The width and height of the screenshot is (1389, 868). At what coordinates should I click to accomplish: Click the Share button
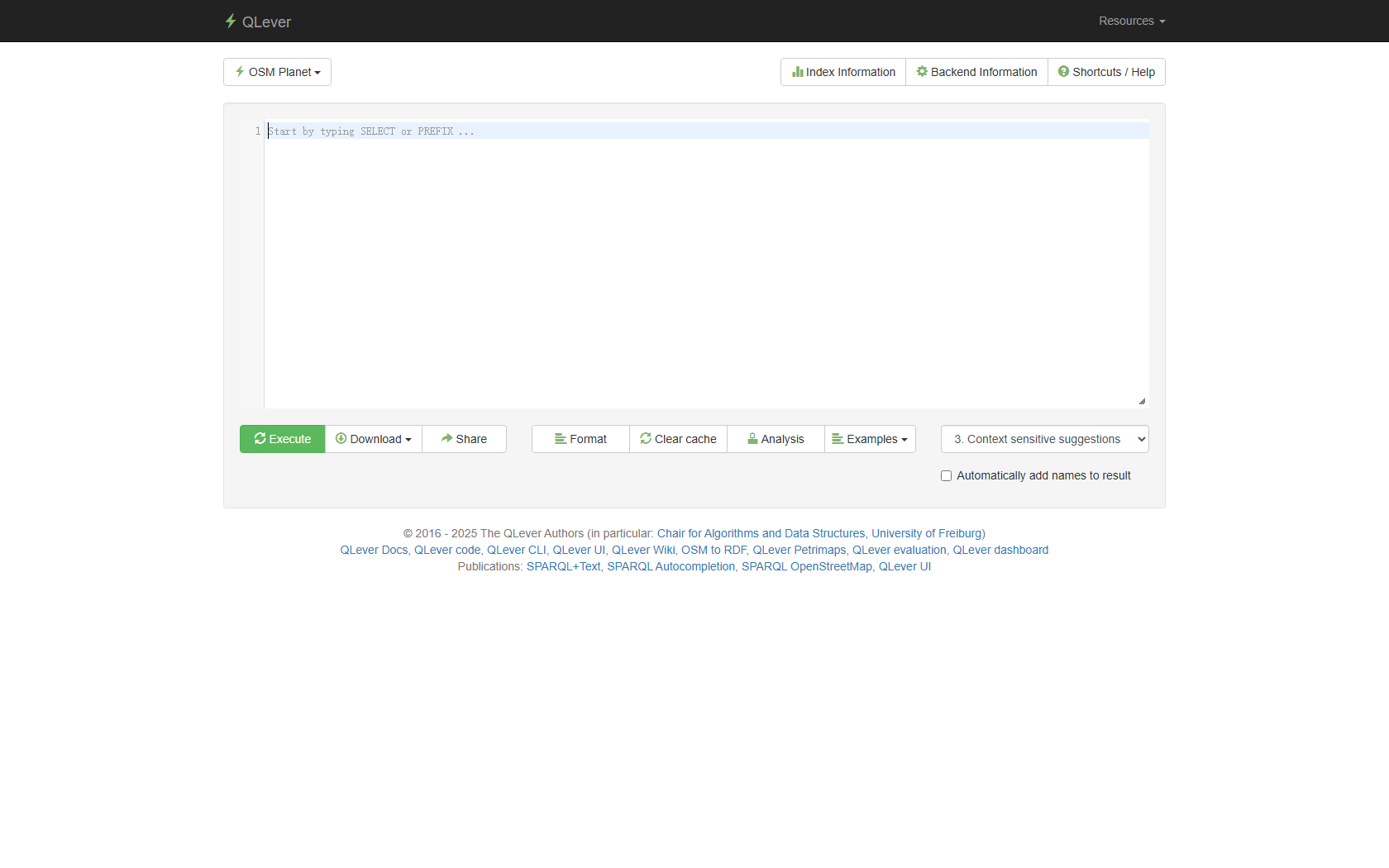(x=464, y=439)
